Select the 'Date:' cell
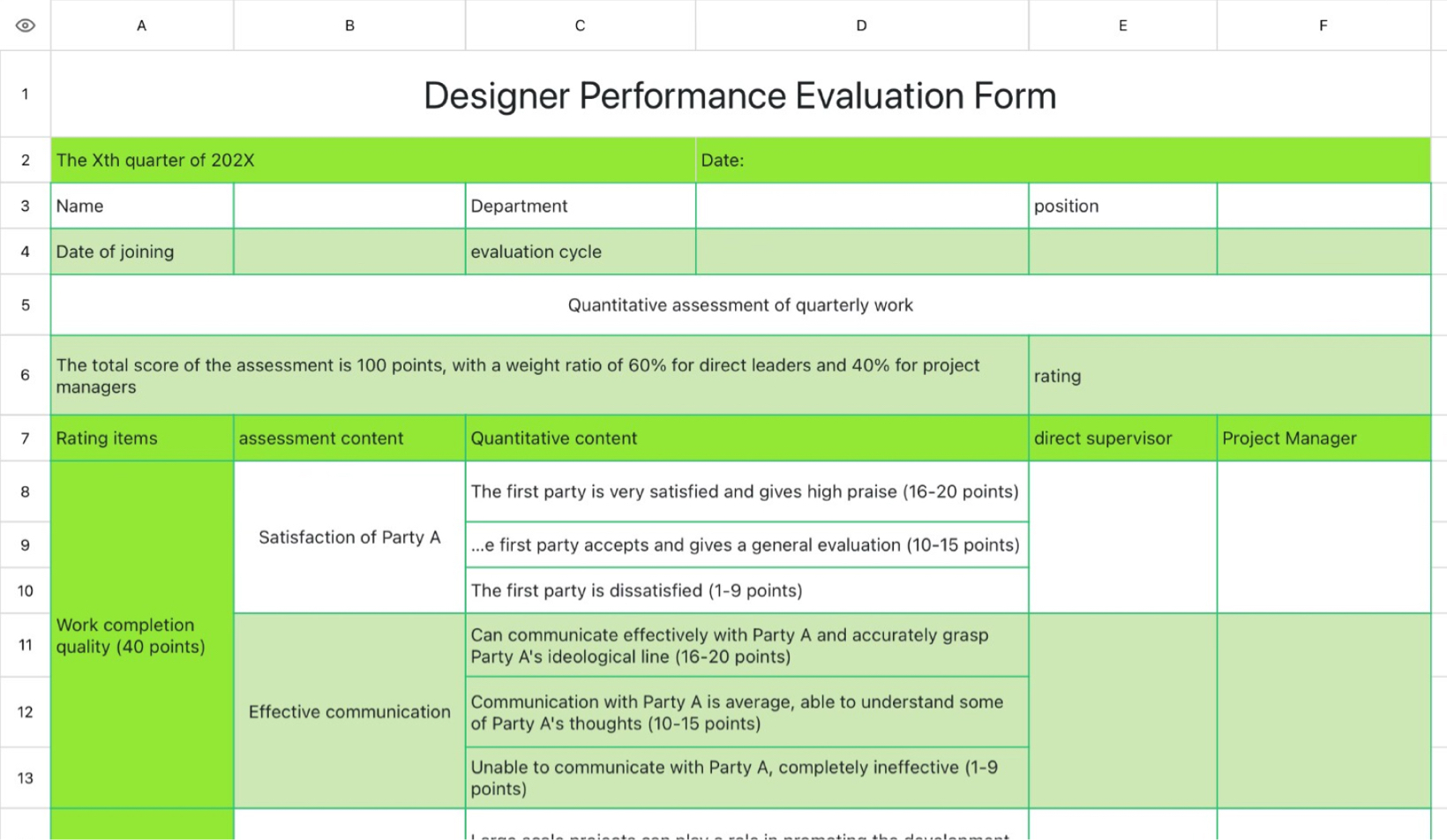1447x840 pixels. point(1063,161)
